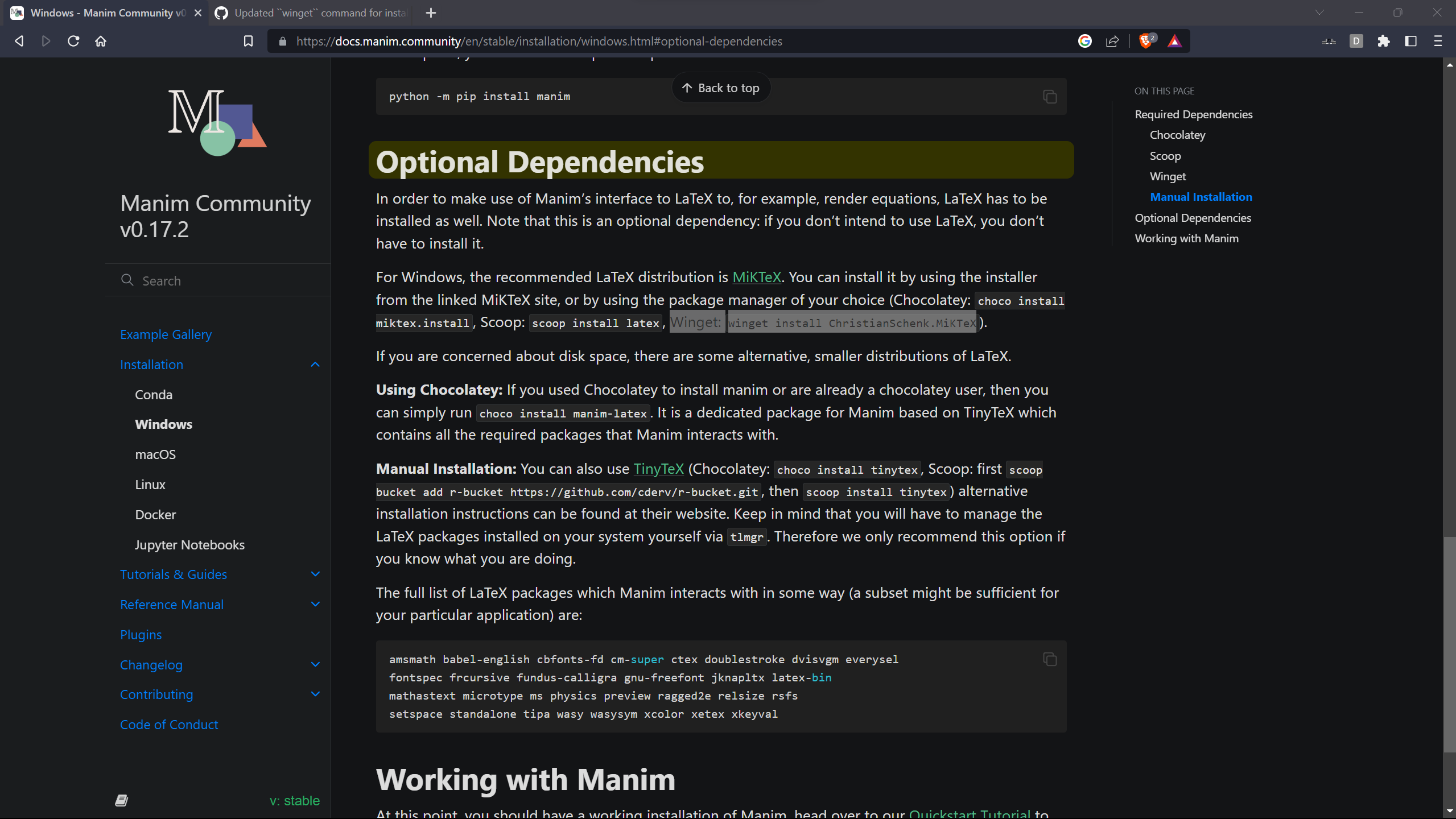The width and height of the screenshot is (1456, 819).
Task: Click the sidebar Search field
Action: click(218, 280)
